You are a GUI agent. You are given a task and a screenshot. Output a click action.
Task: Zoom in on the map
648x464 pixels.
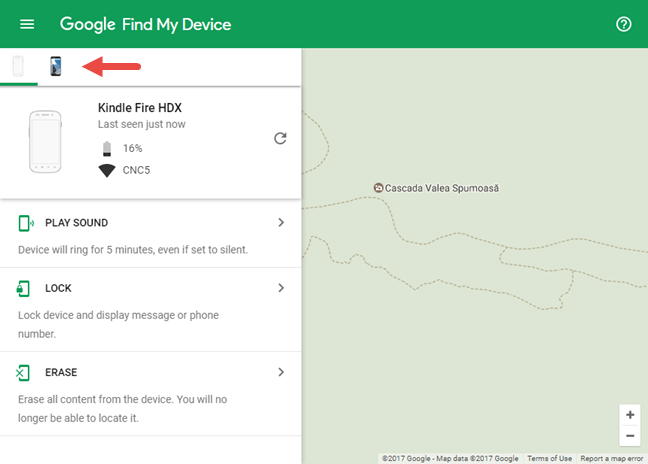[629, 415]
